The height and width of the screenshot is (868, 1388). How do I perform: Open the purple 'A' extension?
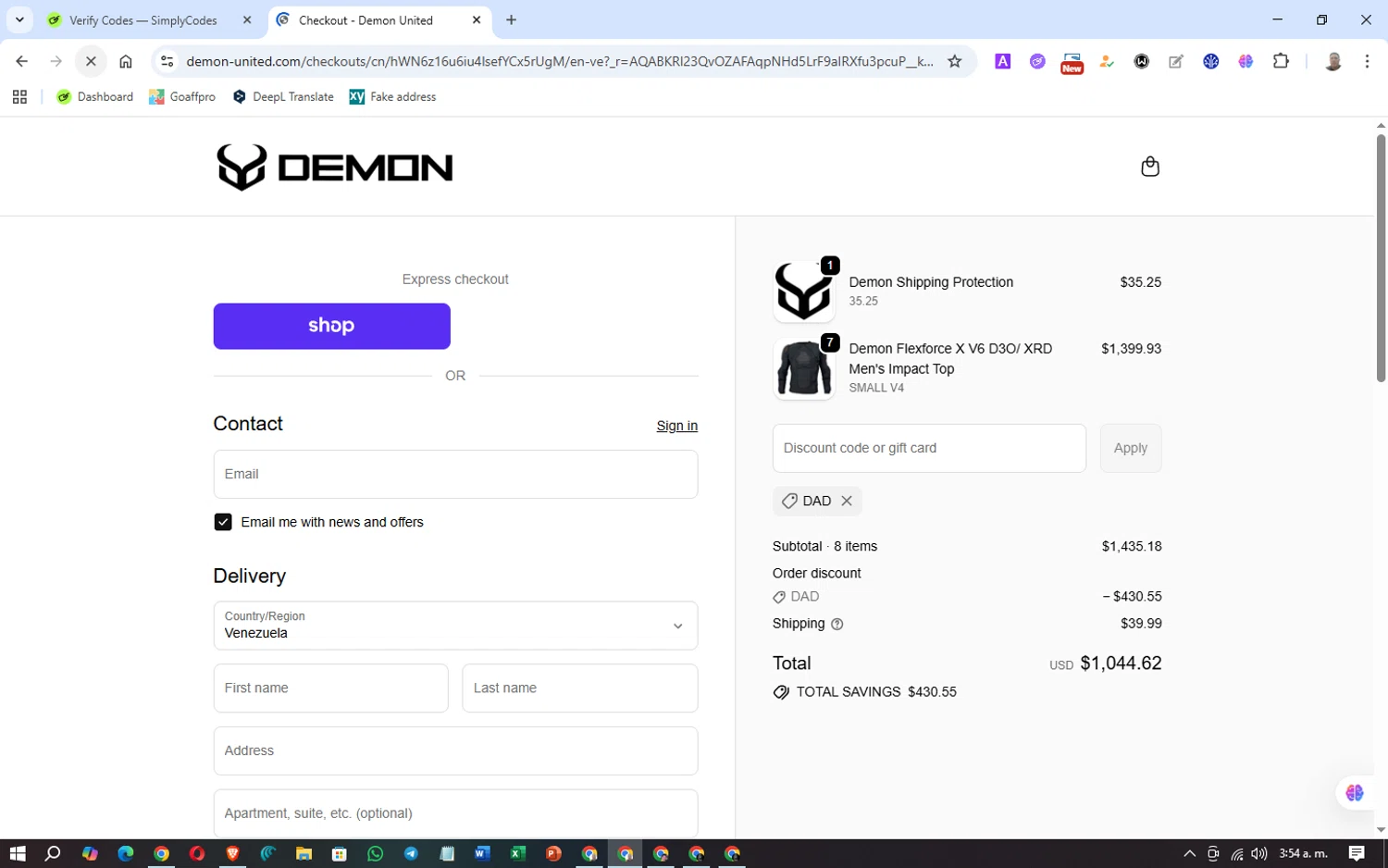pyautogui.click(x=1002, y=61)
